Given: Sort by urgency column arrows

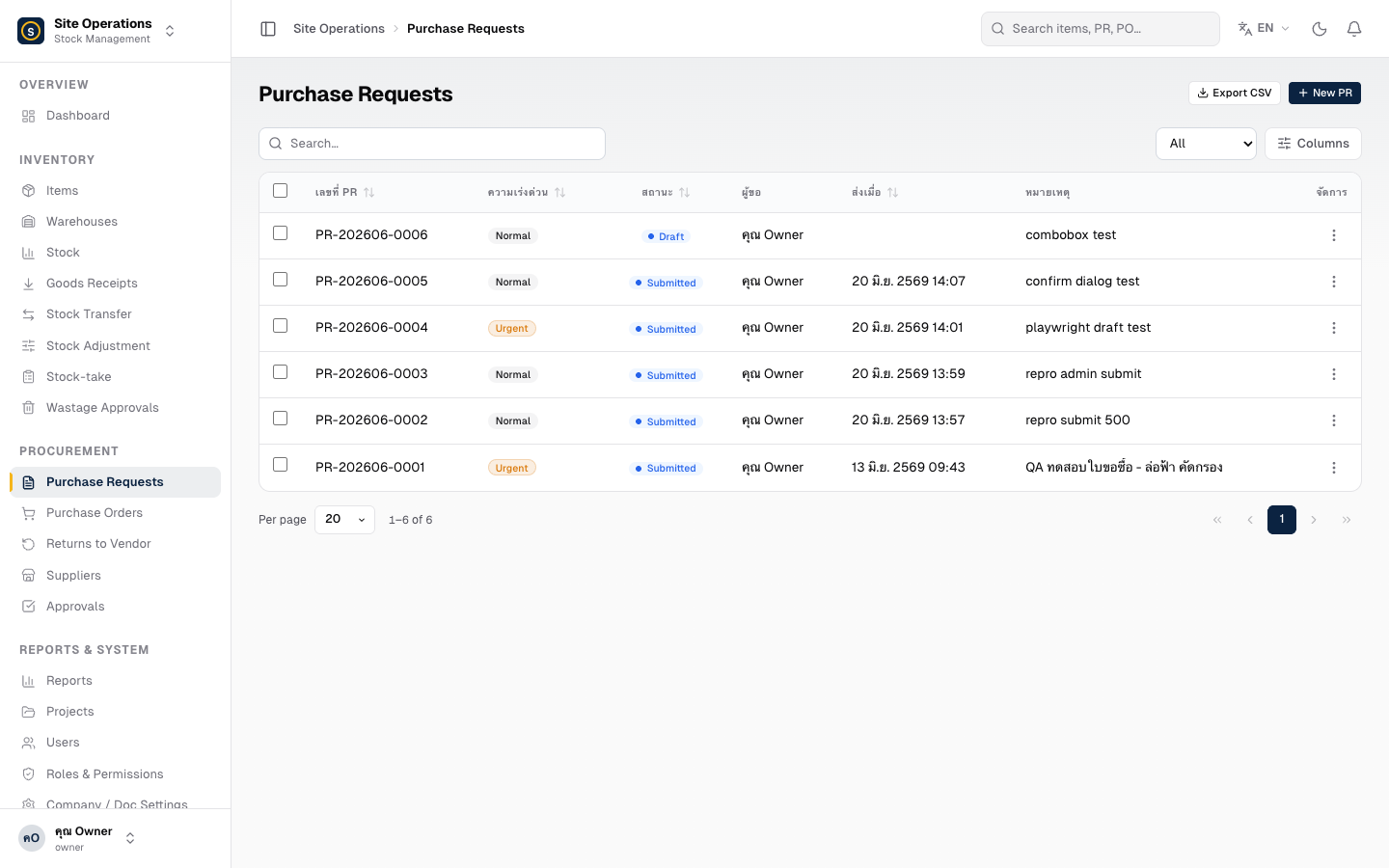Looking at the screenshot, I should (x=559, y=193).
